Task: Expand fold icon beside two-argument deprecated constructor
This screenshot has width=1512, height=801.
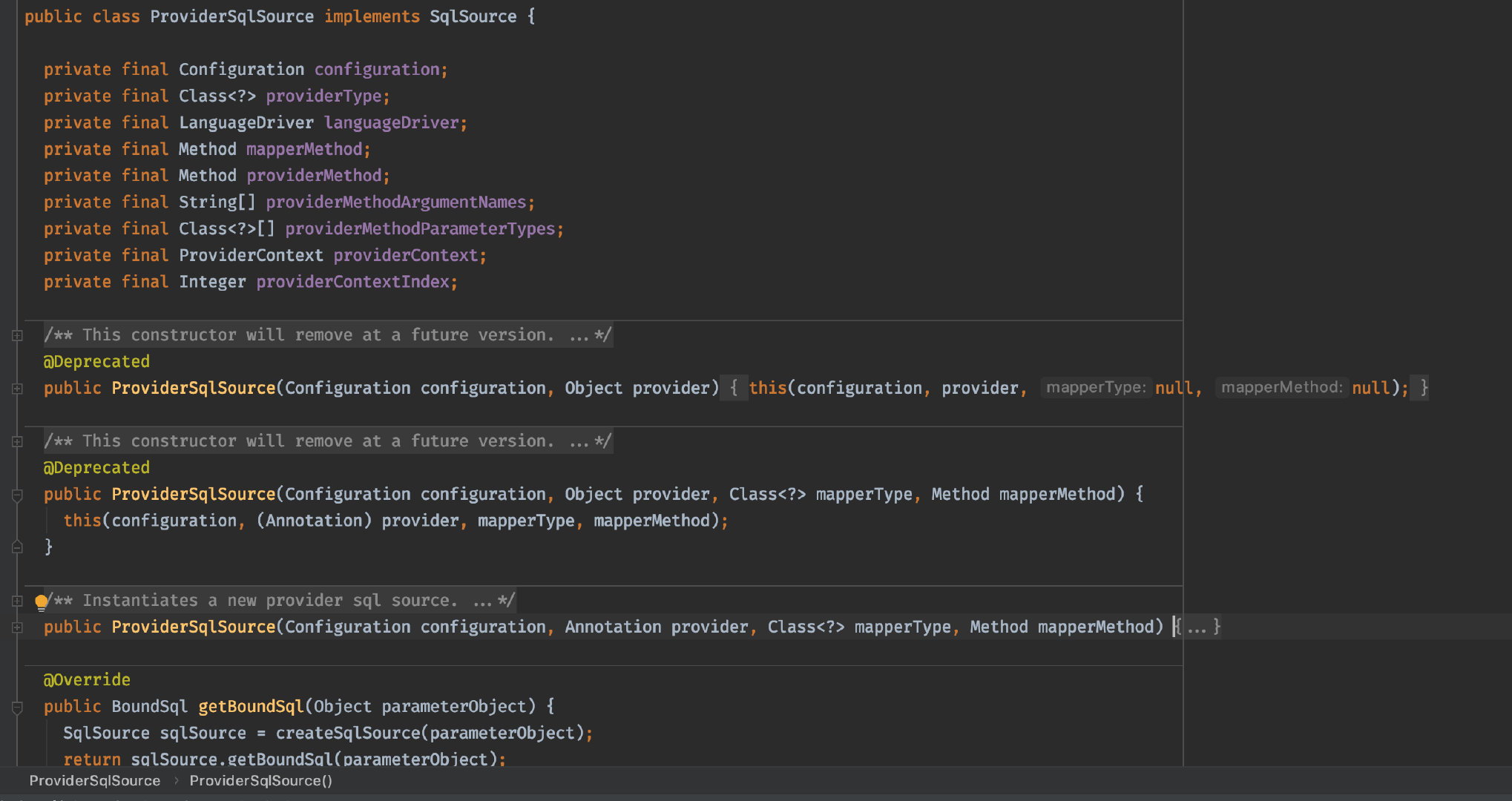Action: click(x=17, y=389)
